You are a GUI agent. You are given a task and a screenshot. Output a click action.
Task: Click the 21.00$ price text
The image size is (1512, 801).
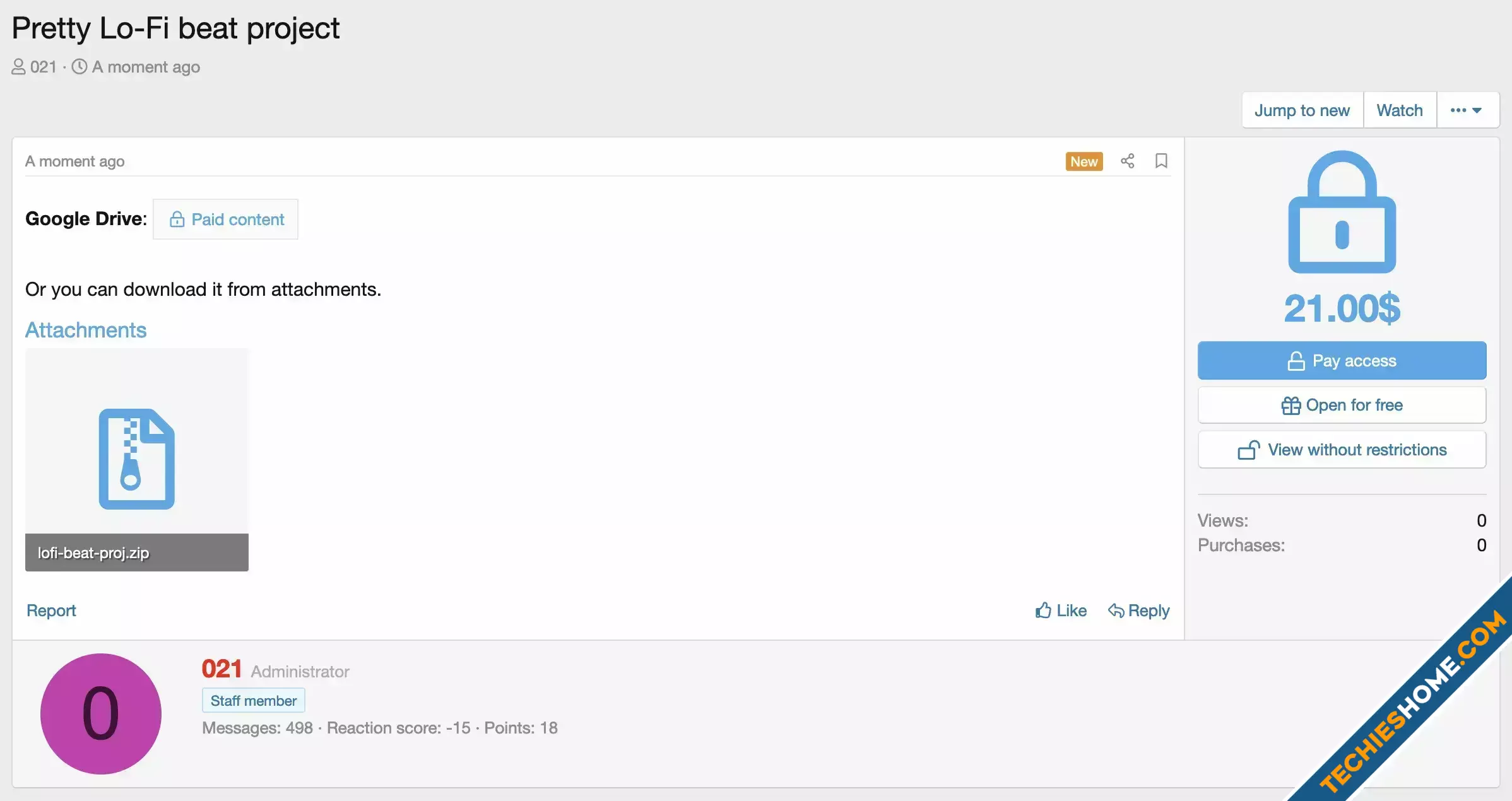click(1342, 308)
